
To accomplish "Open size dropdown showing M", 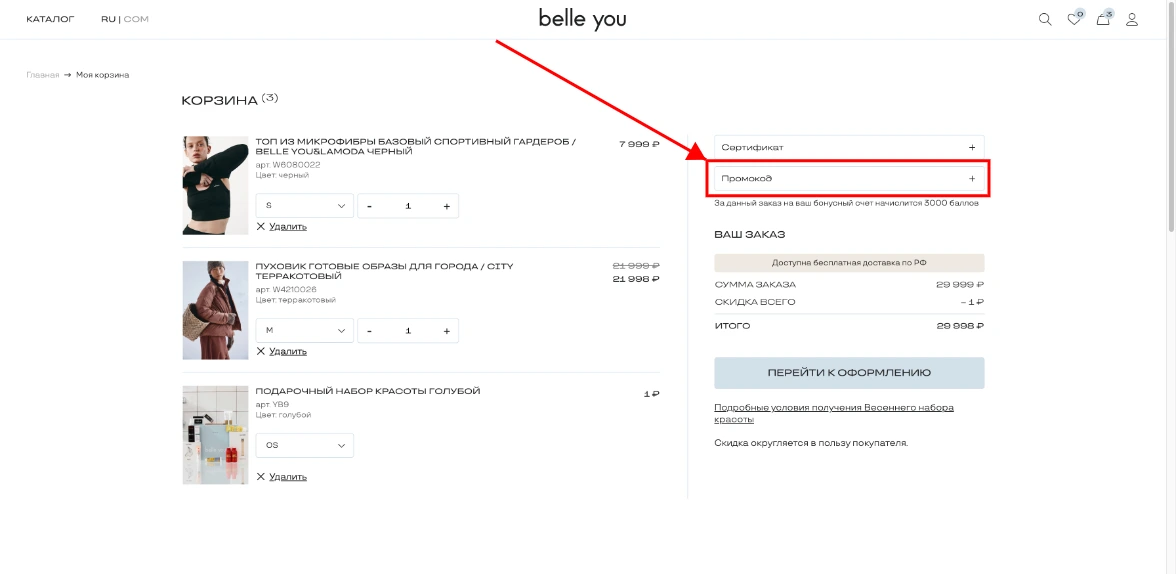I will [x=304, y=331].
